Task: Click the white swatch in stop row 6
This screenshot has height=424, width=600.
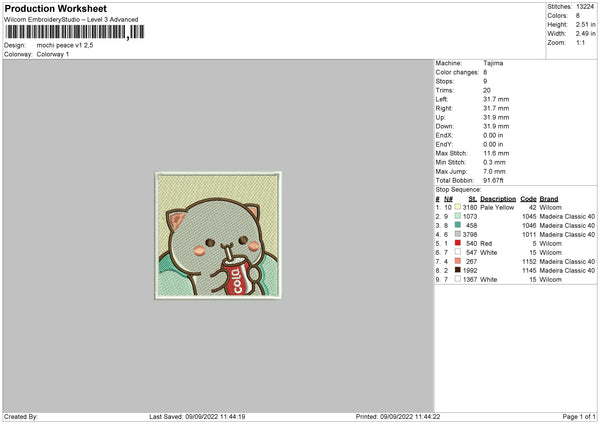Action: pos(458,252)
